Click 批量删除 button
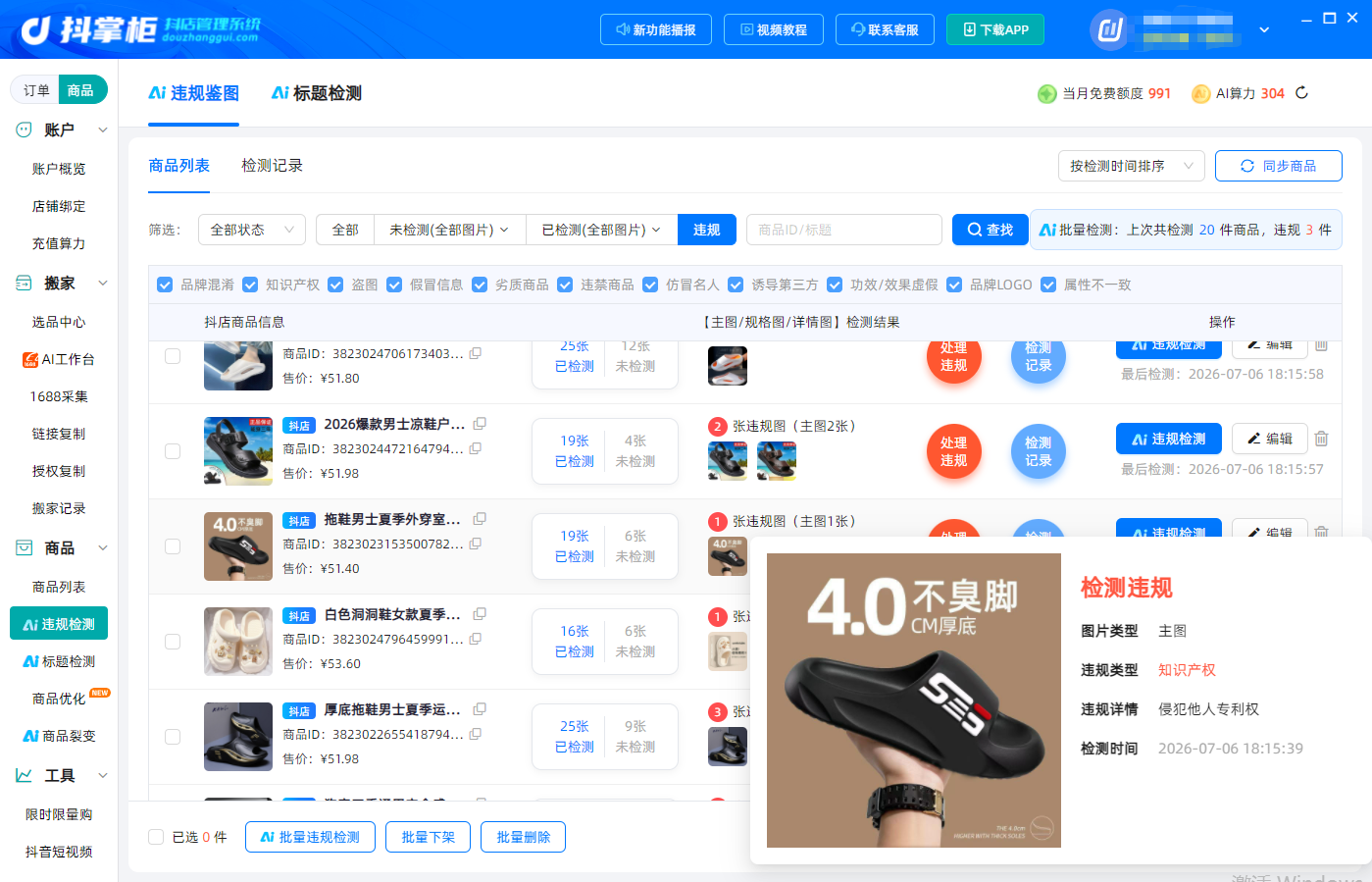This screenshot has height=882, width=1372. [524, 837]
